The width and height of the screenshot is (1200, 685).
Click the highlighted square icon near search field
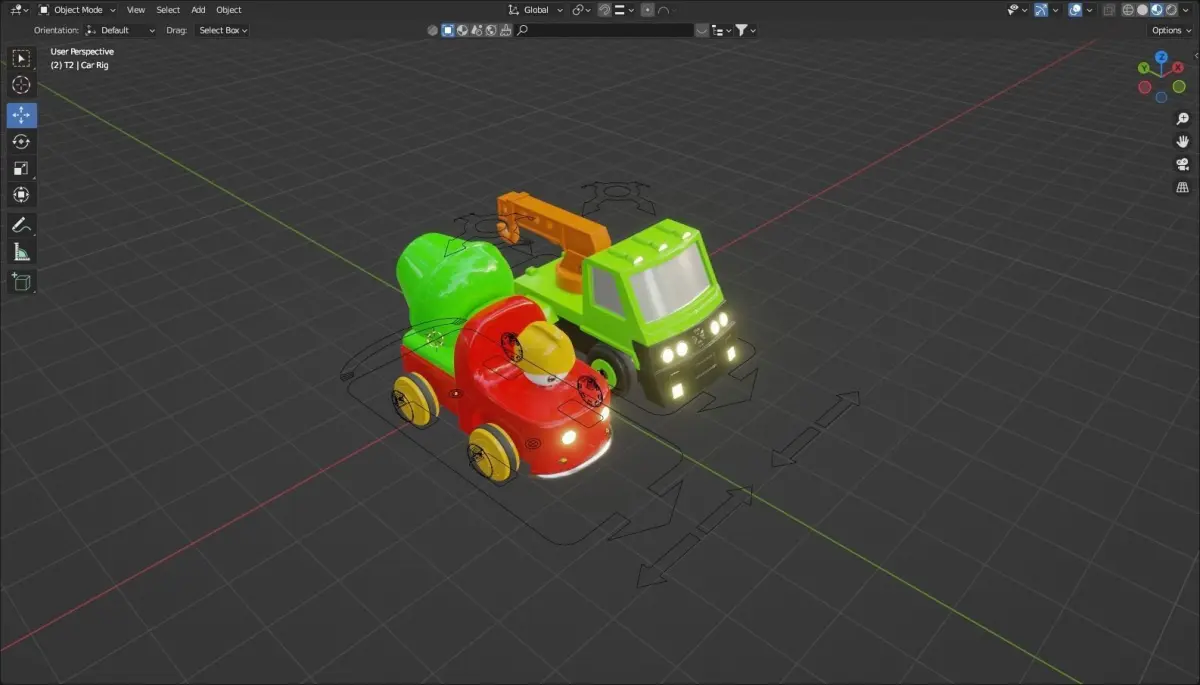tap(448, 30)
